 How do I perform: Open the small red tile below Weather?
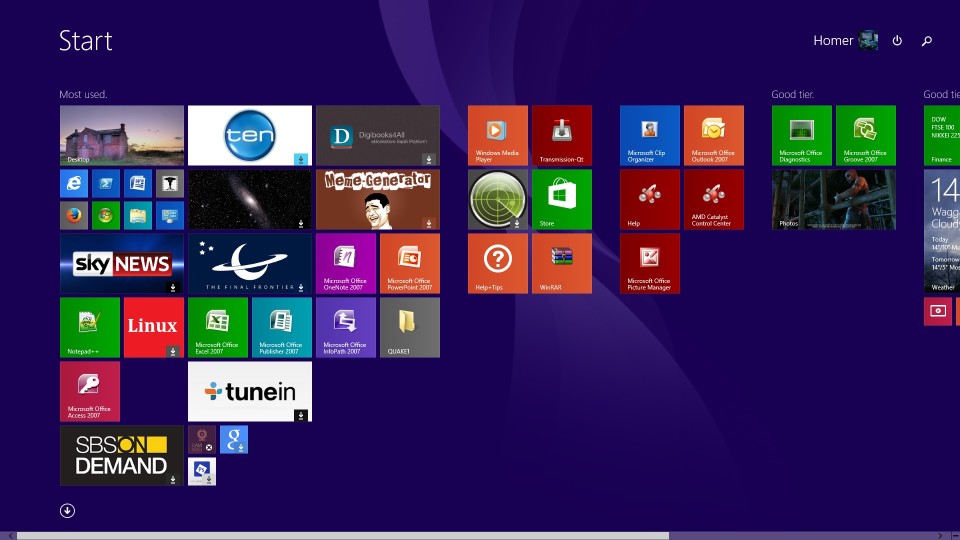point(938,311)
